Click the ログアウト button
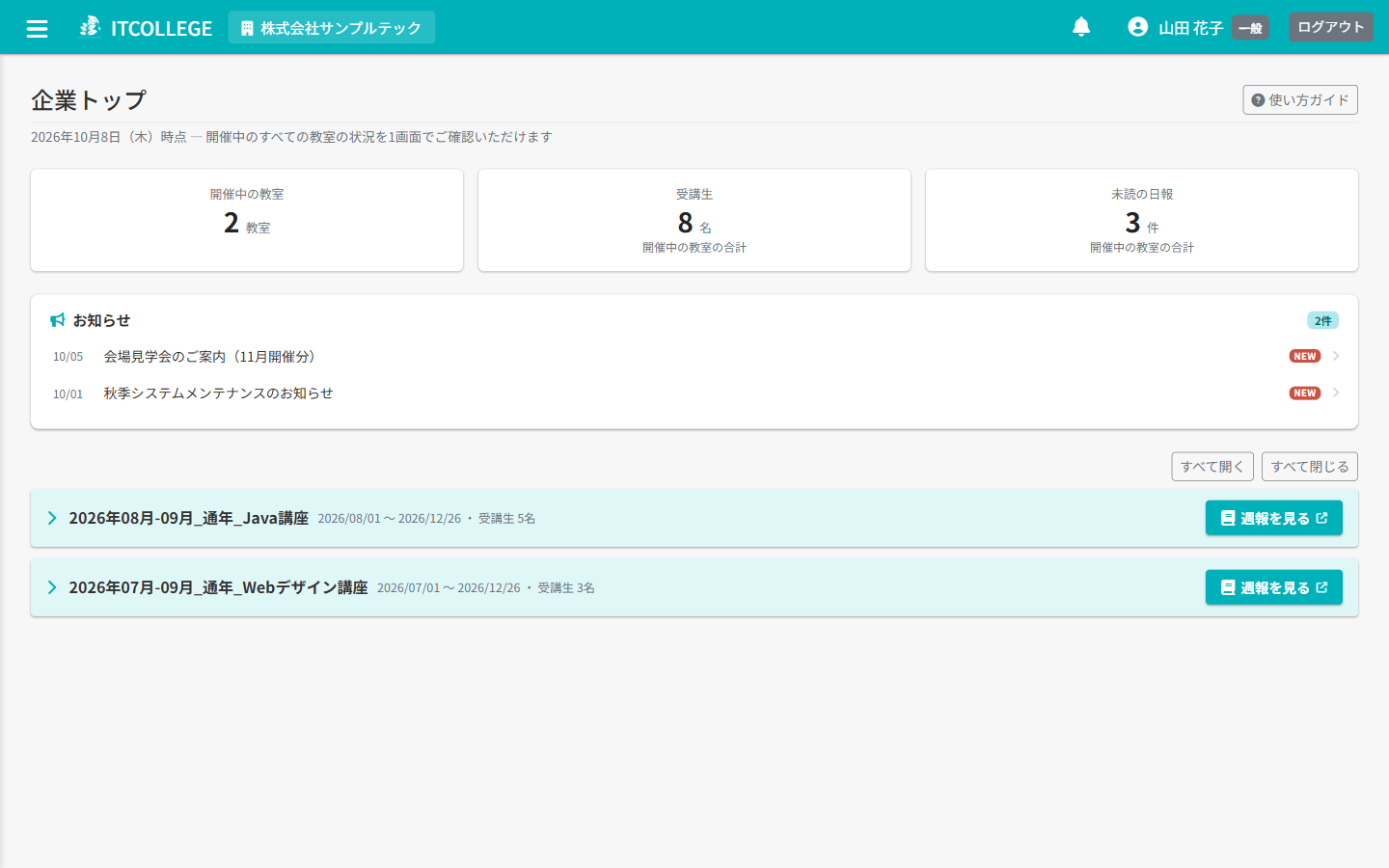1389x868 pixels. click(1331, 27)
